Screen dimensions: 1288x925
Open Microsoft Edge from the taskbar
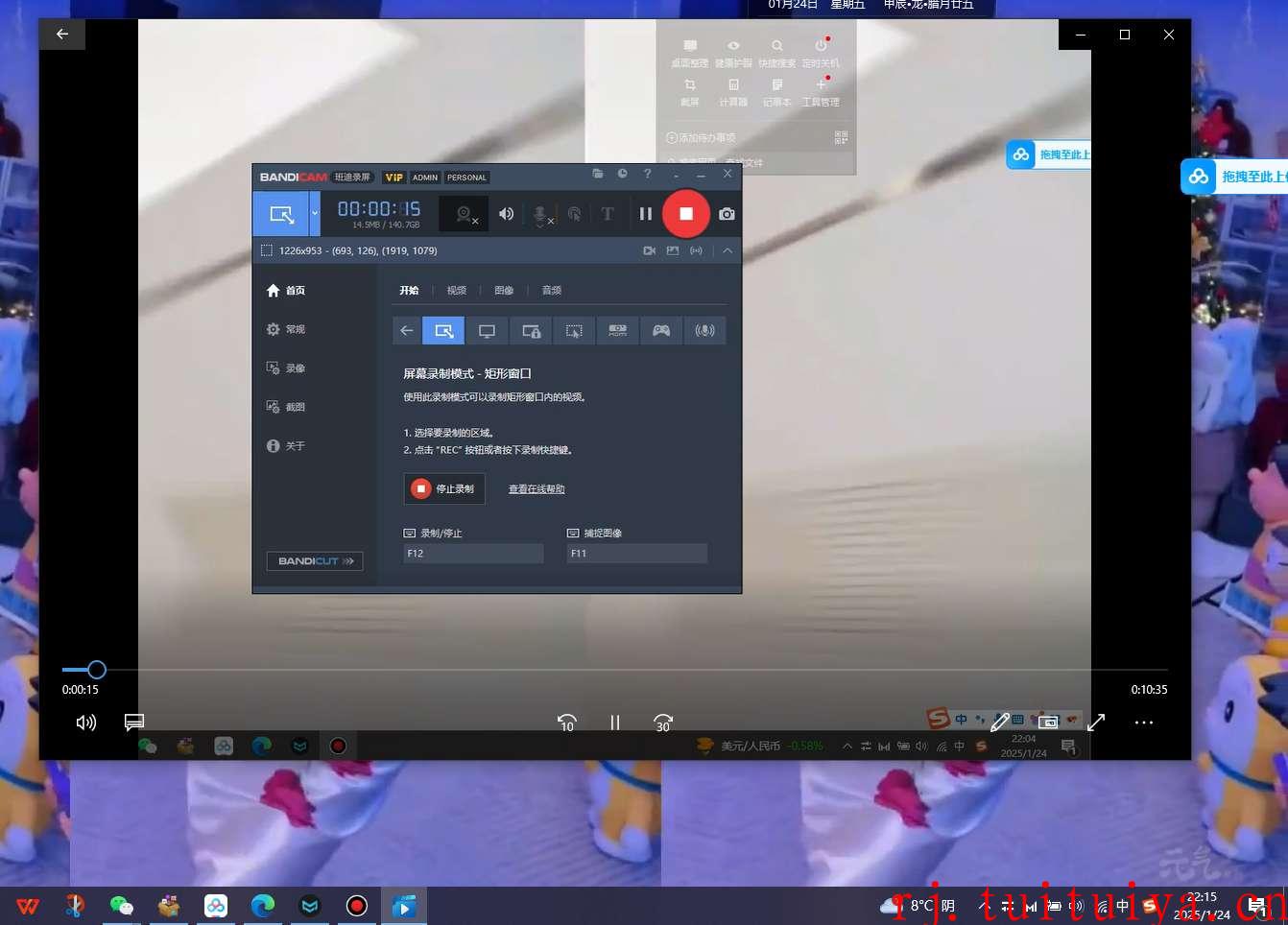point(263,906)
